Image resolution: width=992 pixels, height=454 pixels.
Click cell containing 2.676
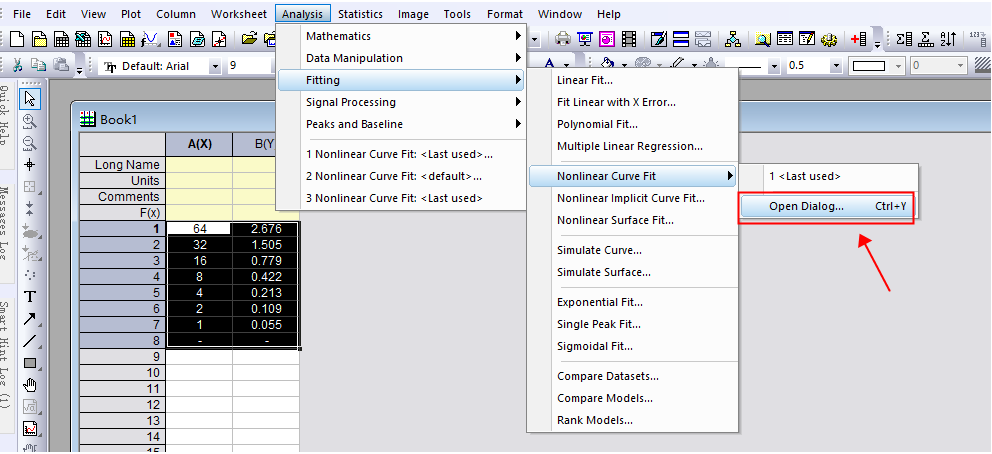pyautogui.click(x=266, y=229)
